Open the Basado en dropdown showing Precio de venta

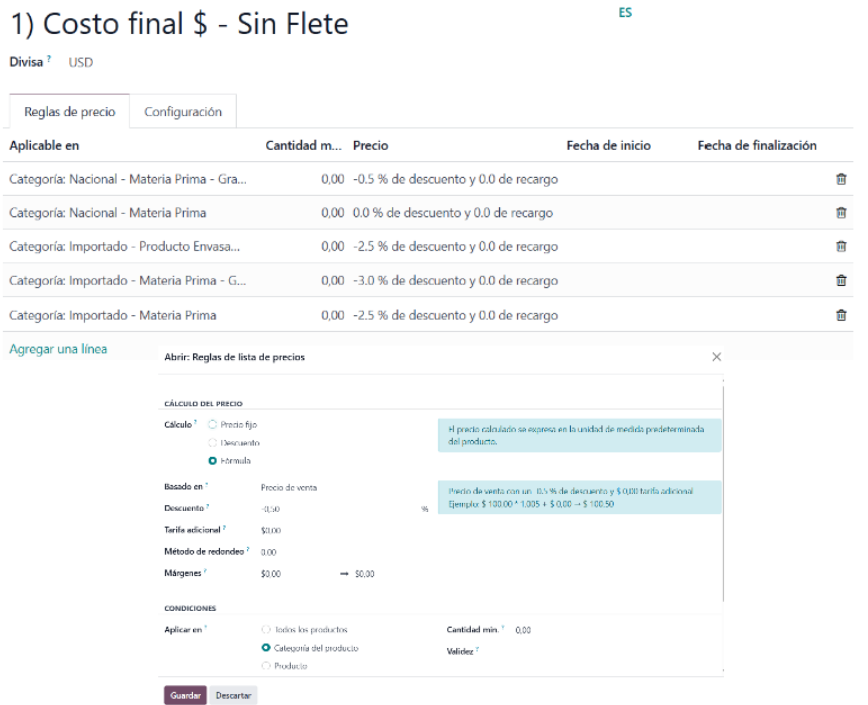coord(330,488)
